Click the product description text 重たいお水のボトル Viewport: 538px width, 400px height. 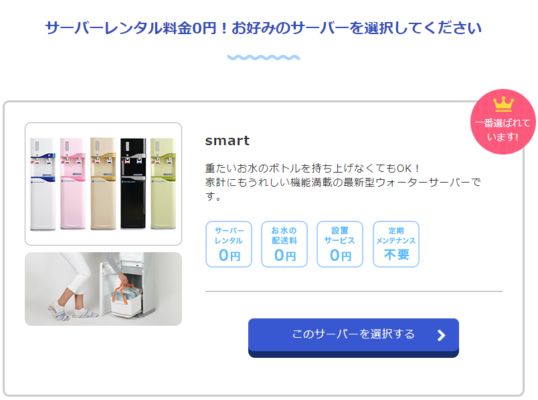point(342,182)
